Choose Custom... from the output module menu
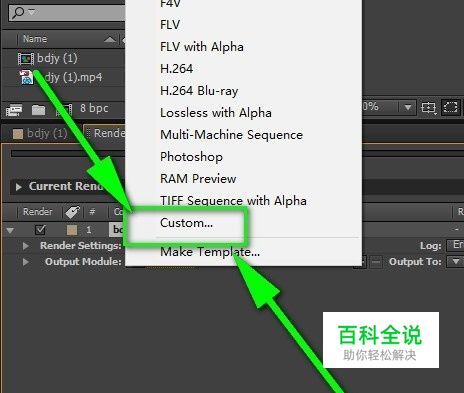Screen dimensions: 464x393 pos(186,223)
